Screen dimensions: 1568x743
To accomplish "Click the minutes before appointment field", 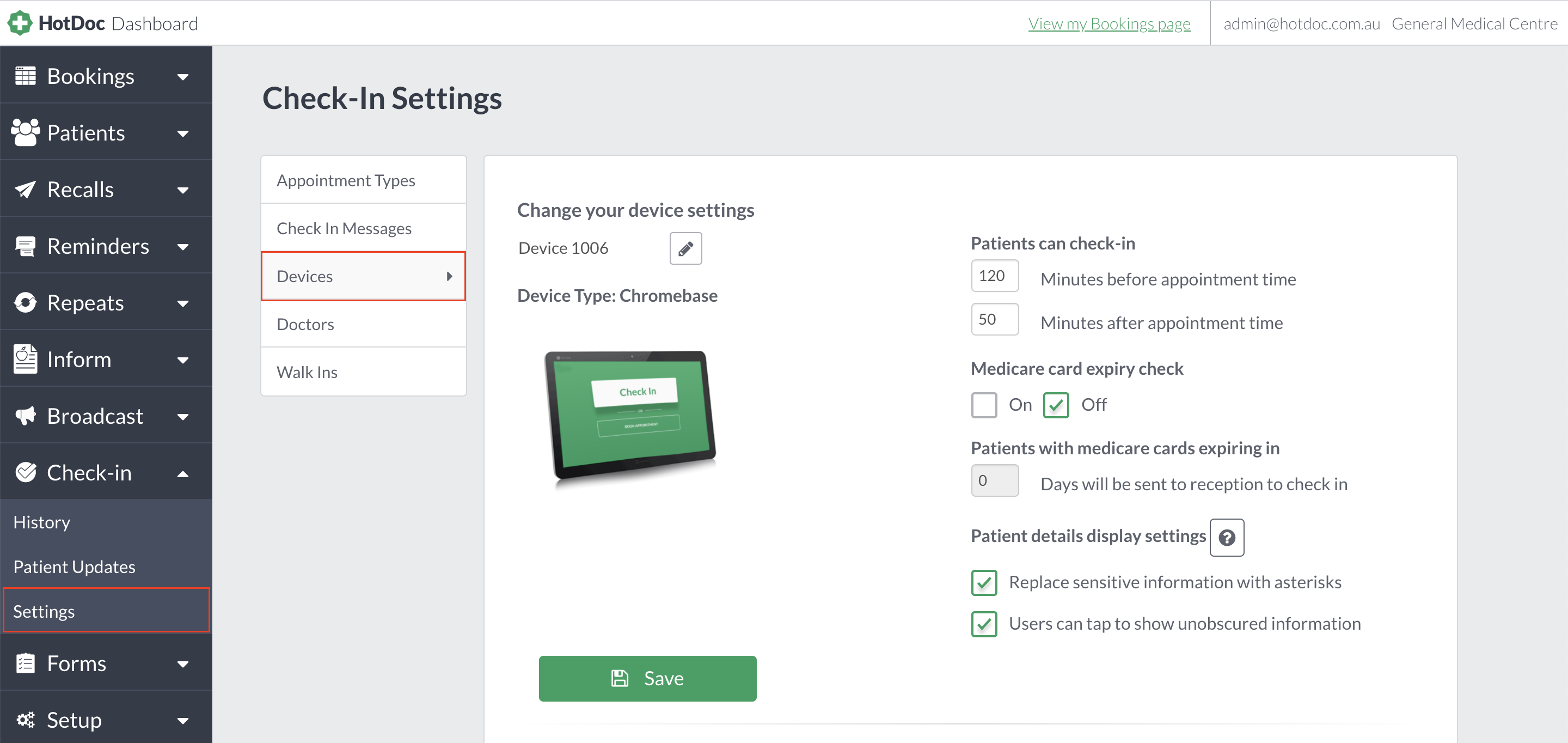I will pos(995,276).
